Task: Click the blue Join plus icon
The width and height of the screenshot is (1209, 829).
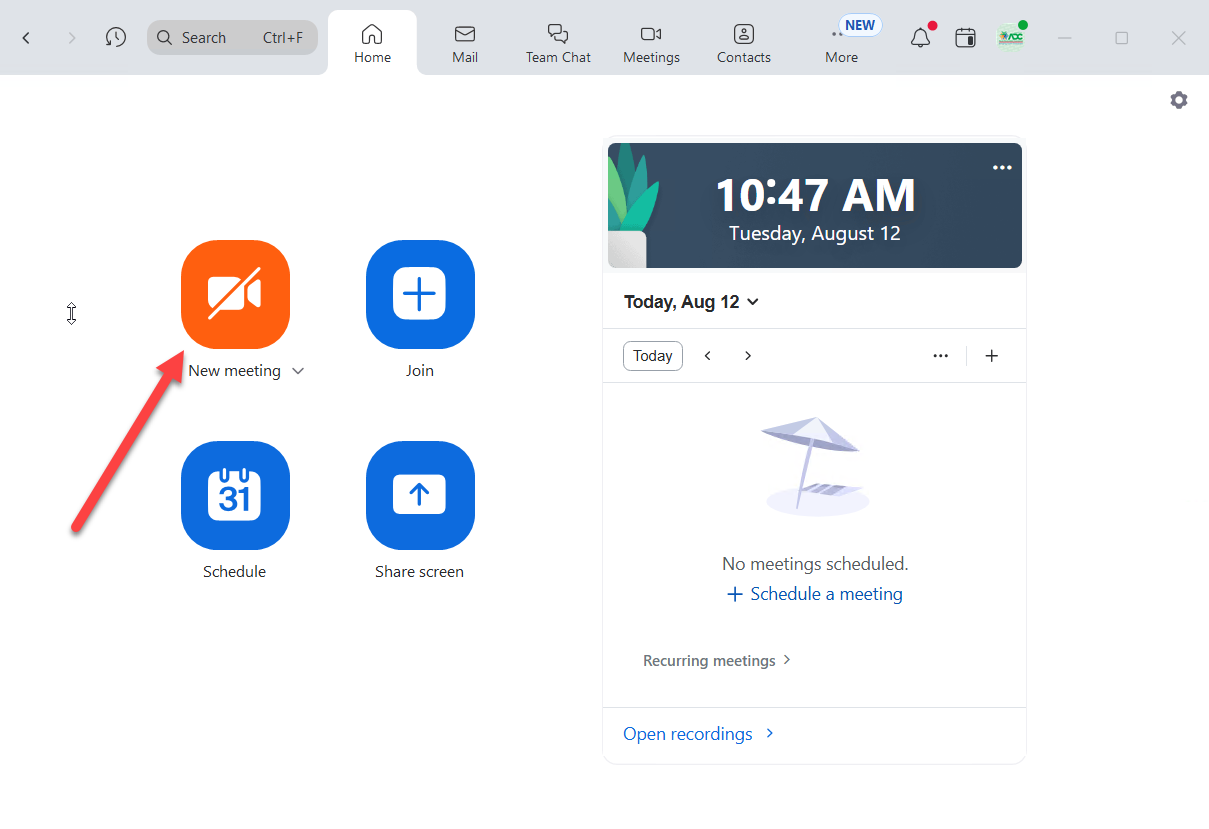Action: pyautogui.click(x=420, y=294)
